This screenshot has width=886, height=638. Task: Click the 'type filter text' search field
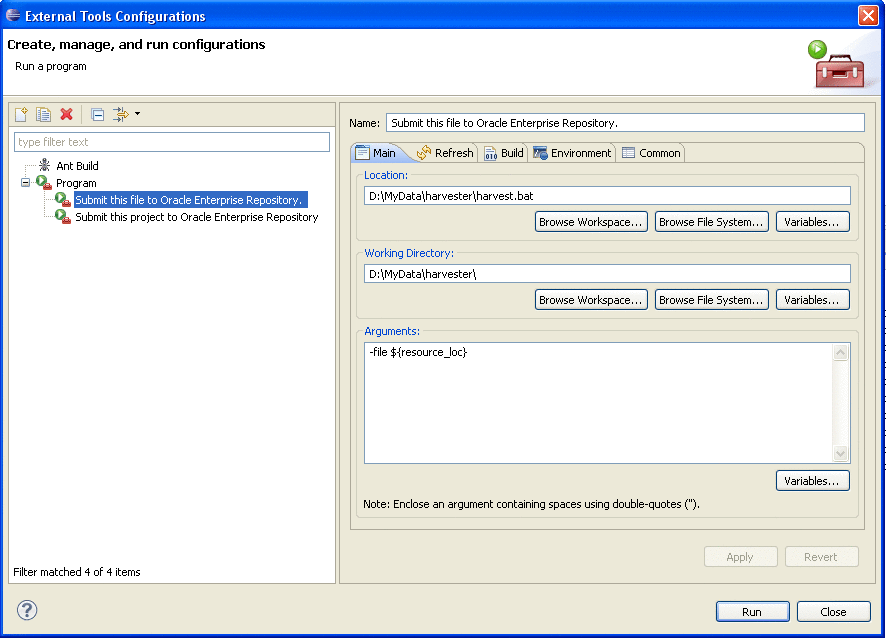pyautogui.click(x=172, y=142)
